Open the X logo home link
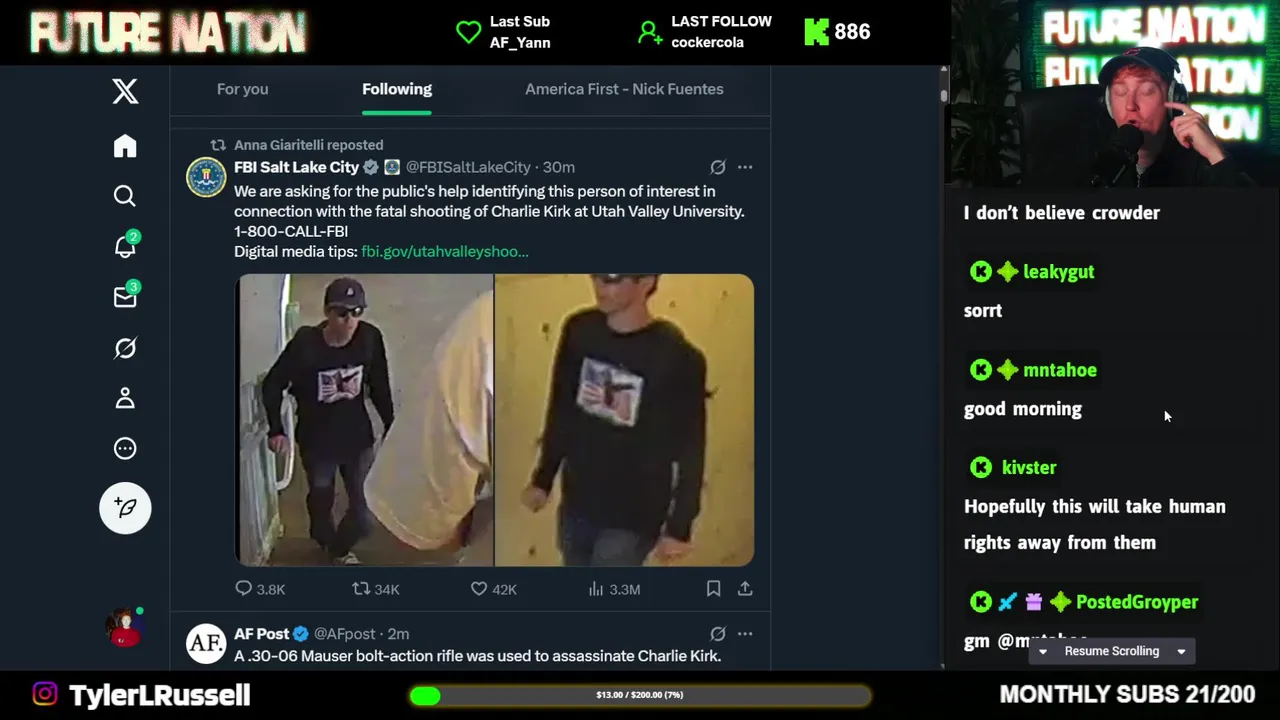Image resolution: width=1280 pixels, height=720 pixels. click(125, 91)
